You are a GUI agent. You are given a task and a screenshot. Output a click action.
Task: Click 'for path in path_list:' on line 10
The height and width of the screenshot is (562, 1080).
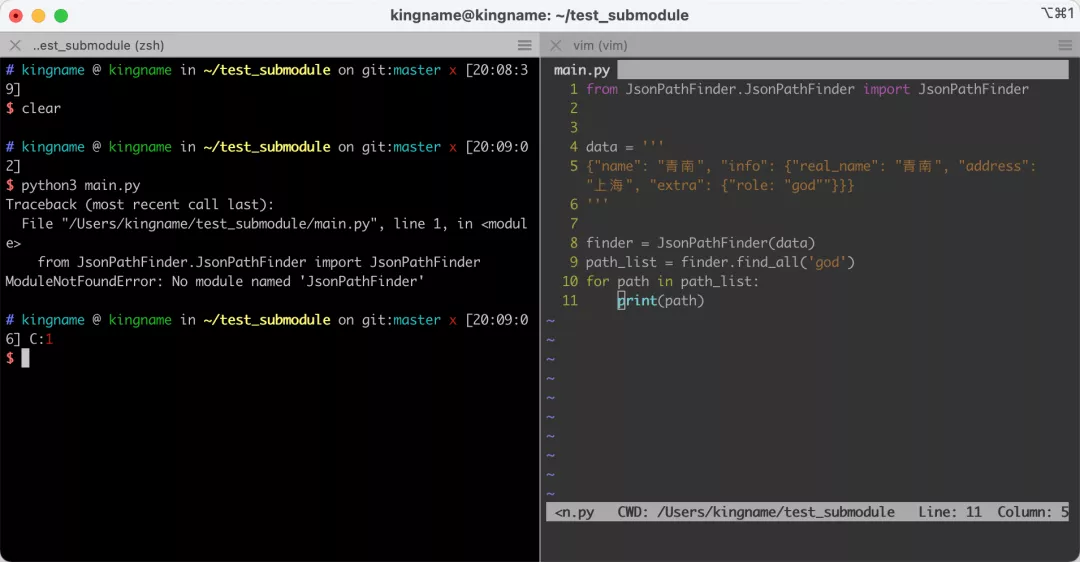pyautogui.click(x=672, y=282)
